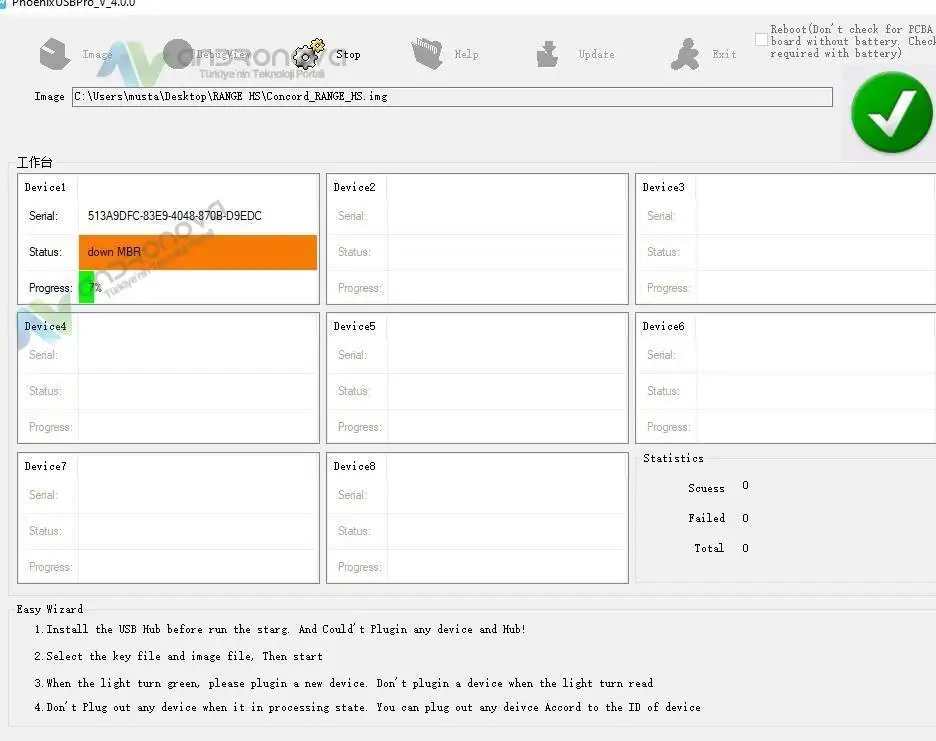Click the Update toolbar label

coord(596,54)
